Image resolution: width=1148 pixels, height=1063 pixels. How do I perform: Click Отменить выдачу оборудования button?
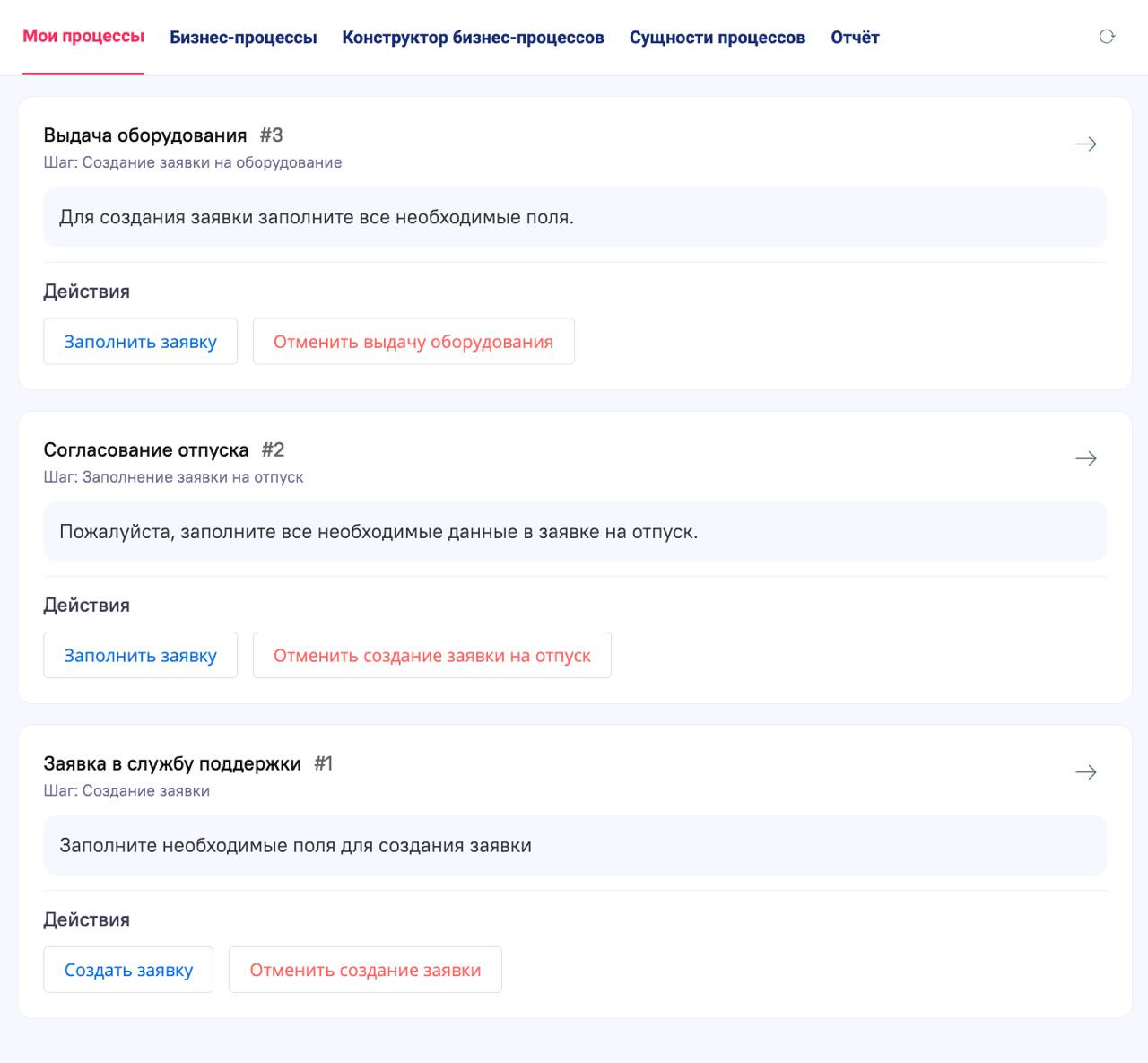point(413,341)
